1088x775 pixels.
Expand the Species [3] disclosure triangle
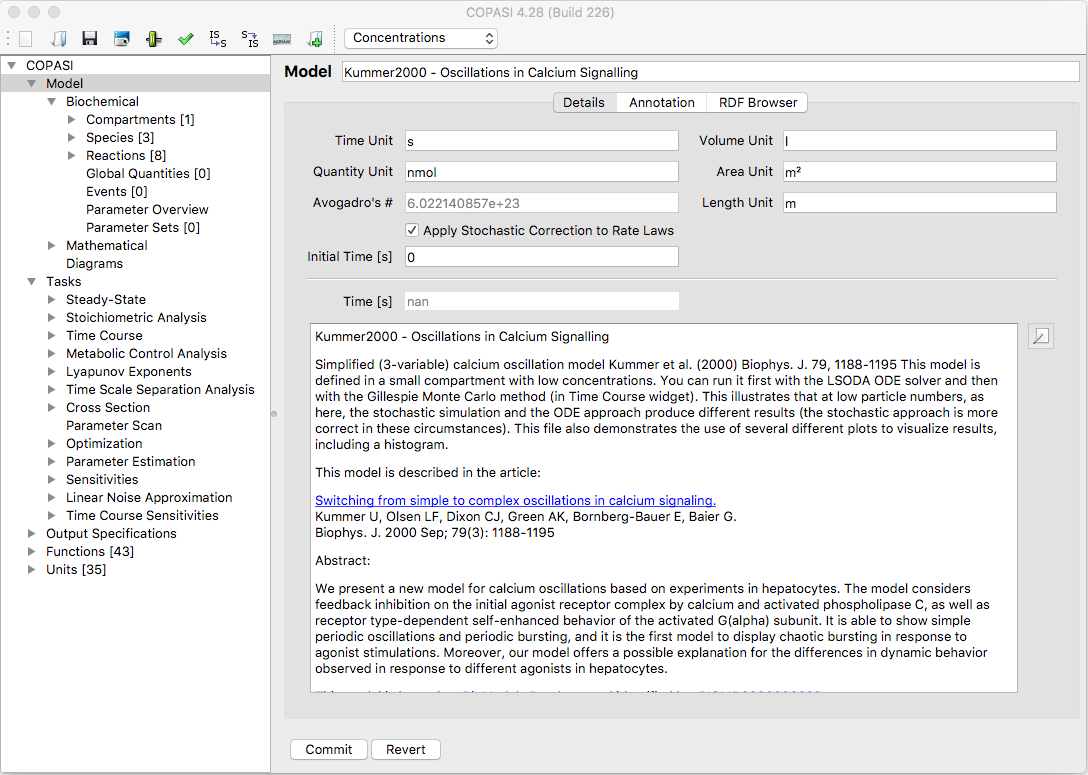click(x=71, y=137)
